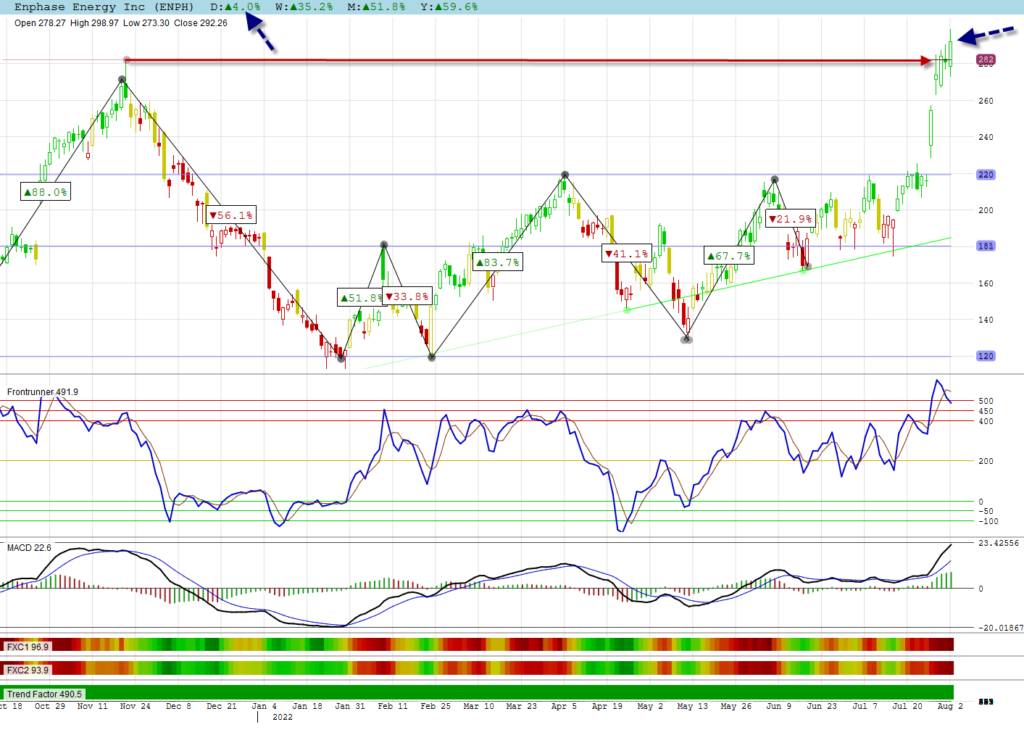Viewport: 1024px width, 735px height.
Task: Click the Feb 25 date label
Action: click(436, 706)
